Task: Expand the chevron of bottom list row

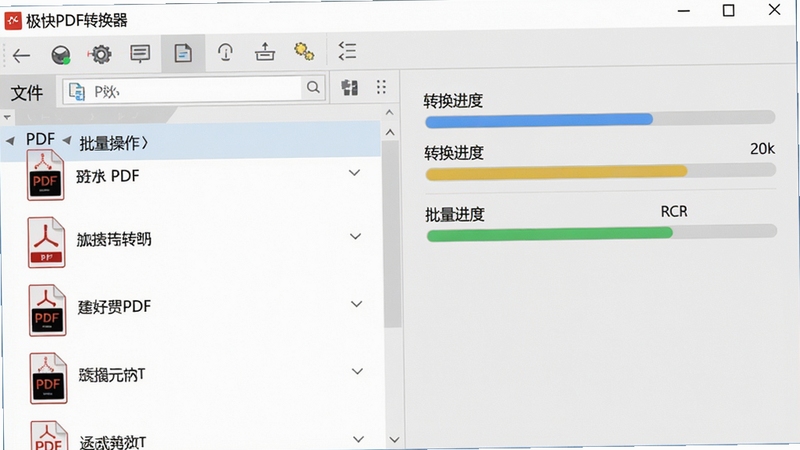Action: coord(359,439)
